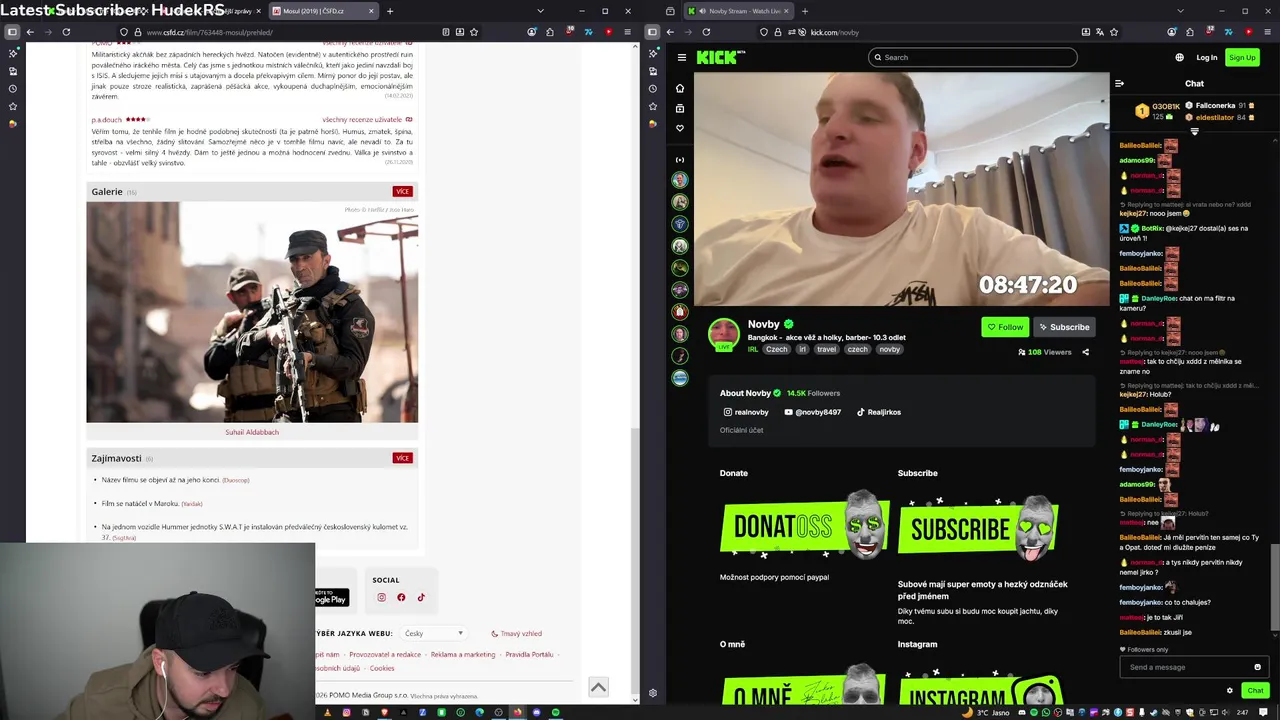Bookmark the kick.com page star icon
This screenshot has width=1280, height=720.
[x=1113, y=32]
